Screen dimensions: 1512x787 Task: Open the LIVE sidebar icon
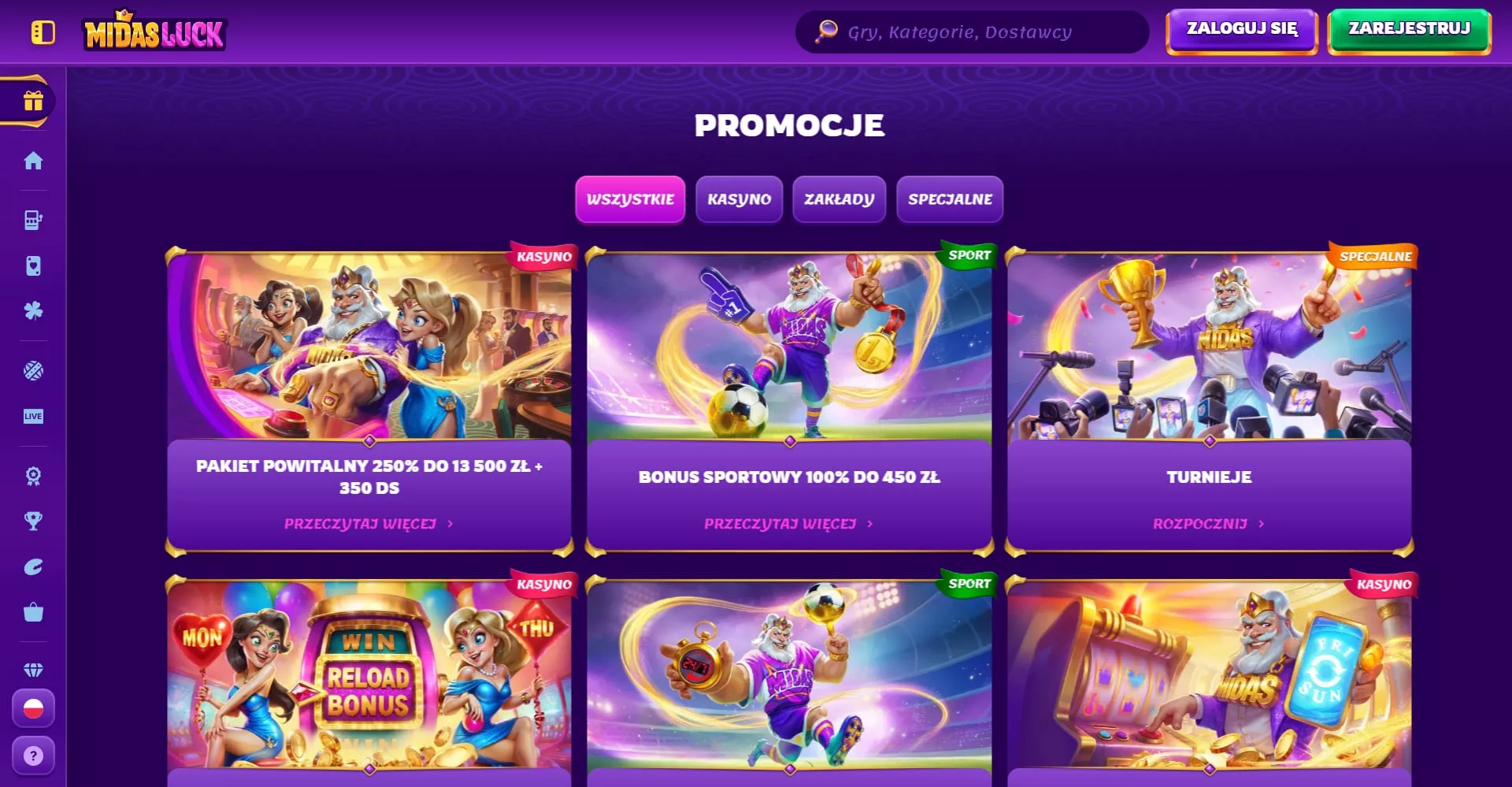click(x=33, y=416)
